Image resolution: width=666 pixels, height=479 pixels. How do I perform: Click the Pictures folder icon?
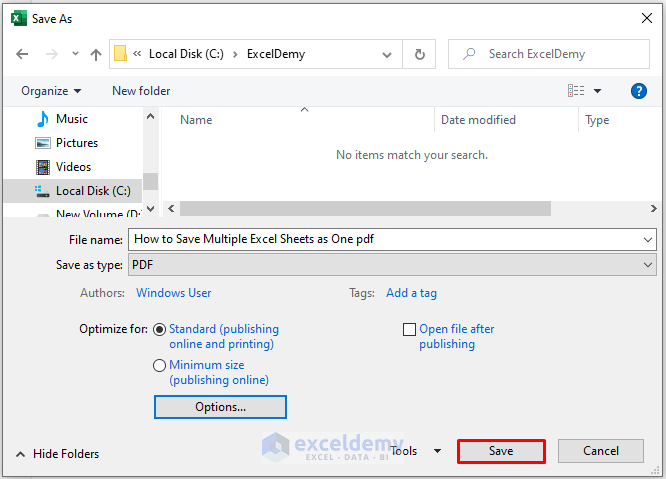42,143
